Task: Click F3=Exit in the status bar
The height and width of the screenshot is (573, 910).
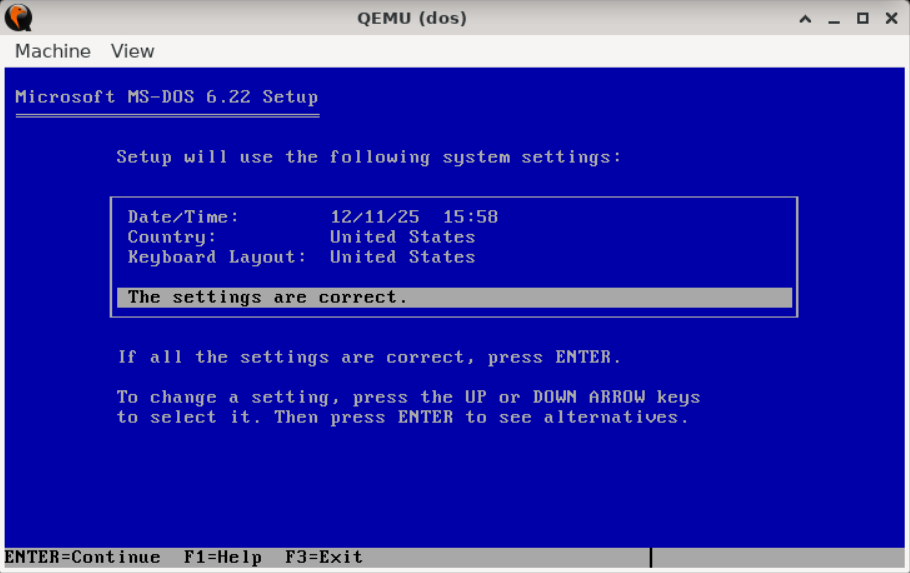Action: click(323, 557)
